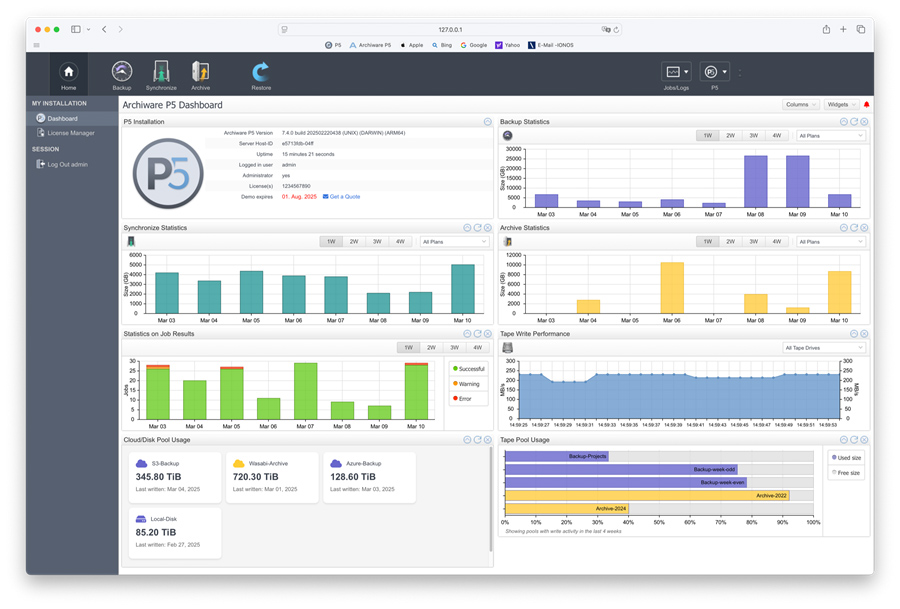Image resolution: width=900 pixels, height=609 pixels.
Task: Open All Plans dropdown in Archive Statistics
Action: pyautogui.click(x=831, y=242)
